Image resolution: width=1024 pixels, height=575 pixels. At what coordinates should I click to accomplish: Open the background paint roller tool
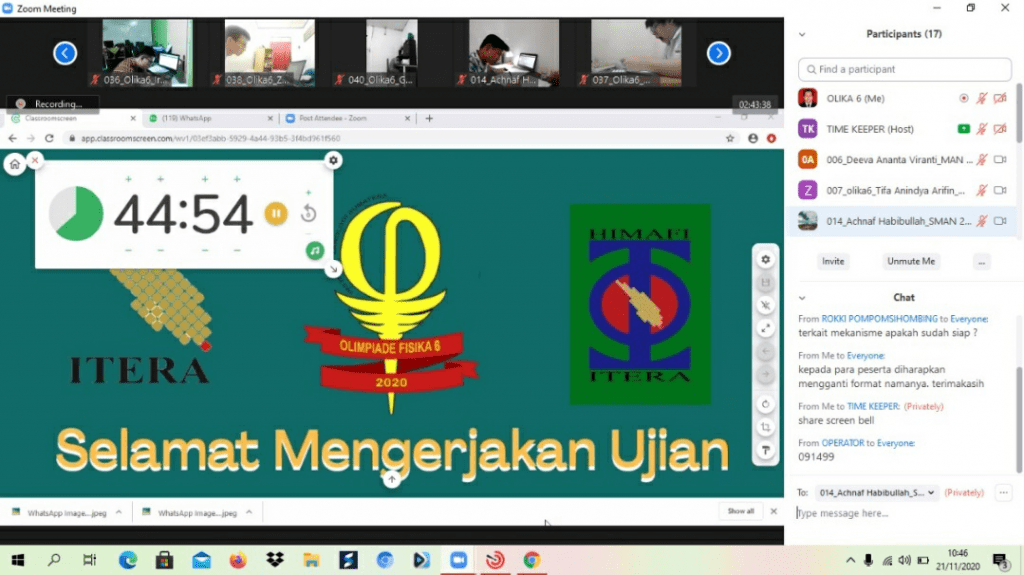(765, 450)
